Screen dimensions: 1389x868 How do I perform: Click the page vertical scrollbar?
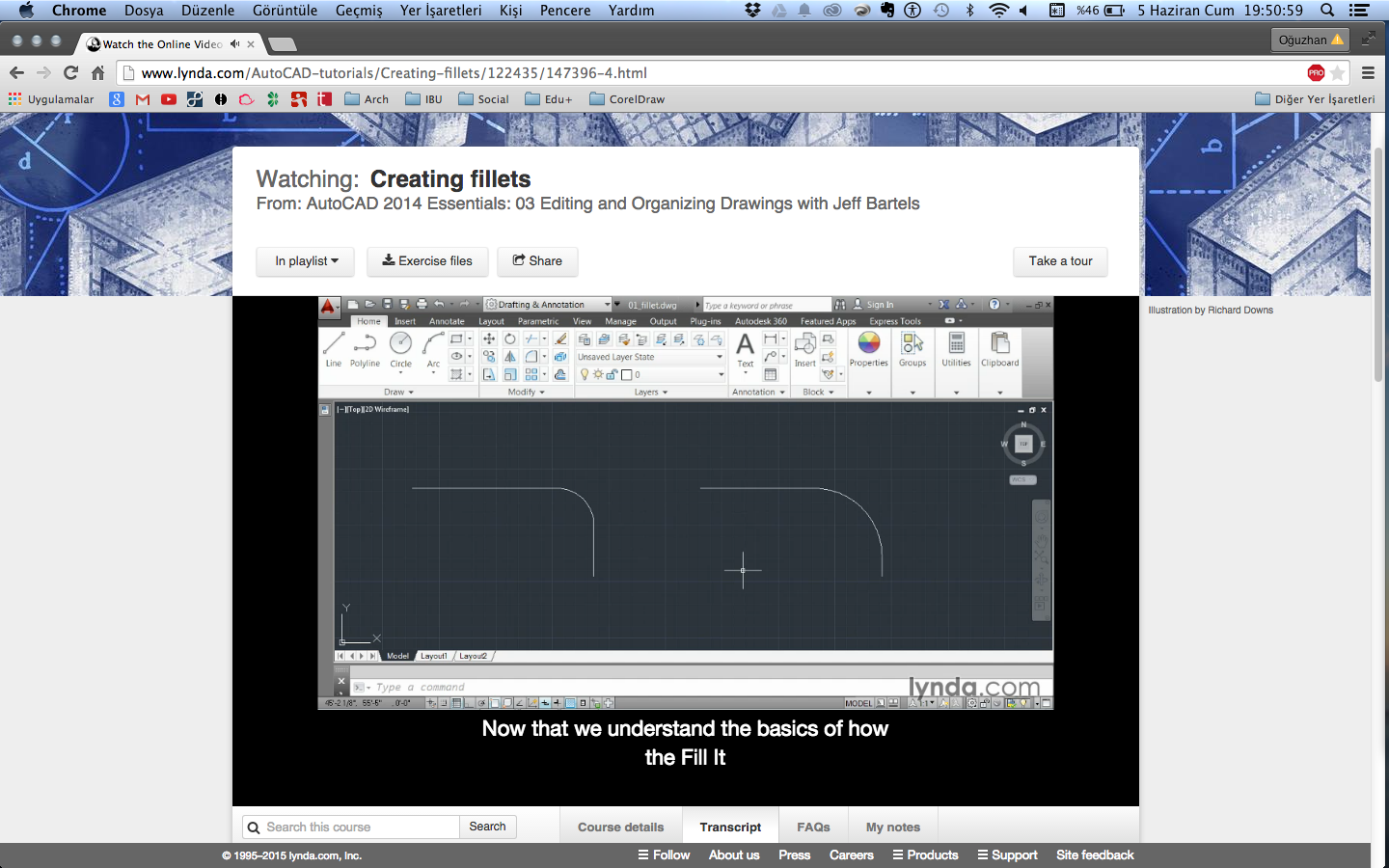[x=1379, y=265]
